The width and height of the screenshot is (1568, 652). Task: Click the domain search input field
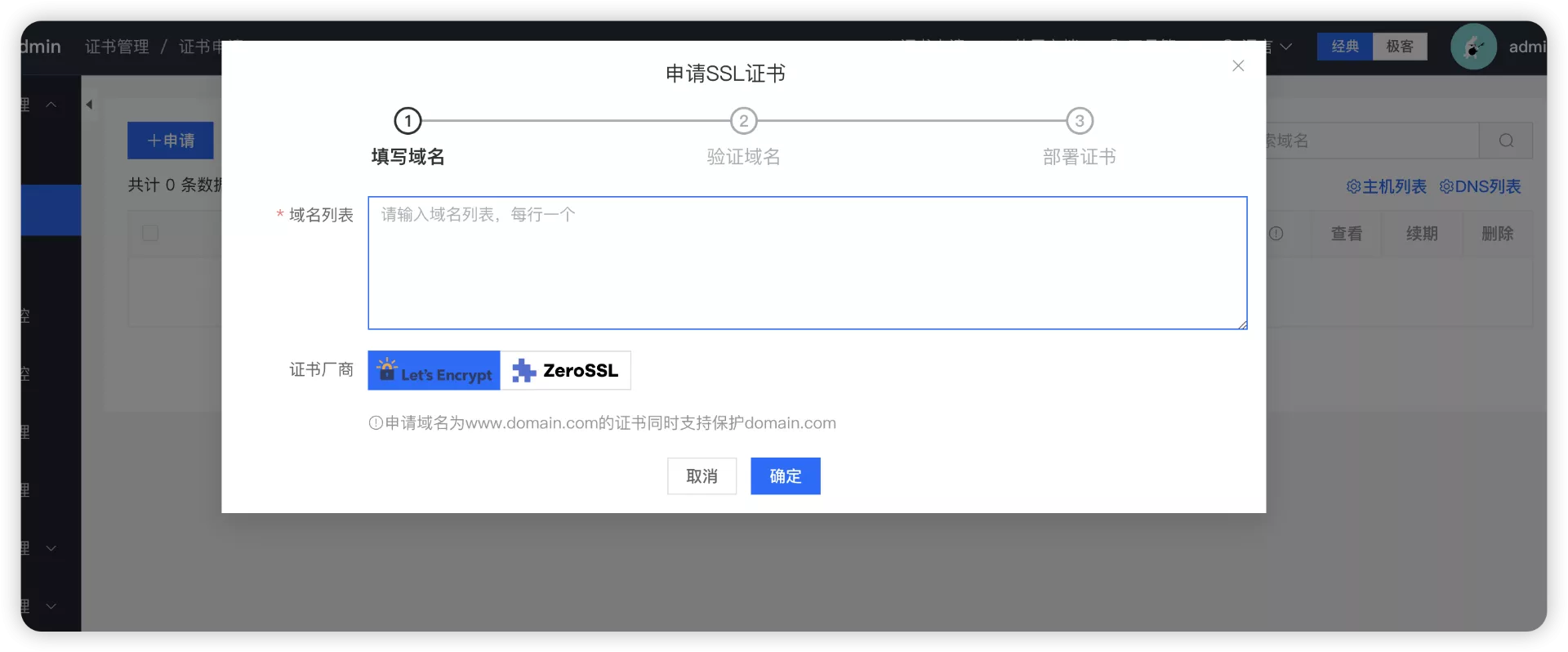point(1372,141)
